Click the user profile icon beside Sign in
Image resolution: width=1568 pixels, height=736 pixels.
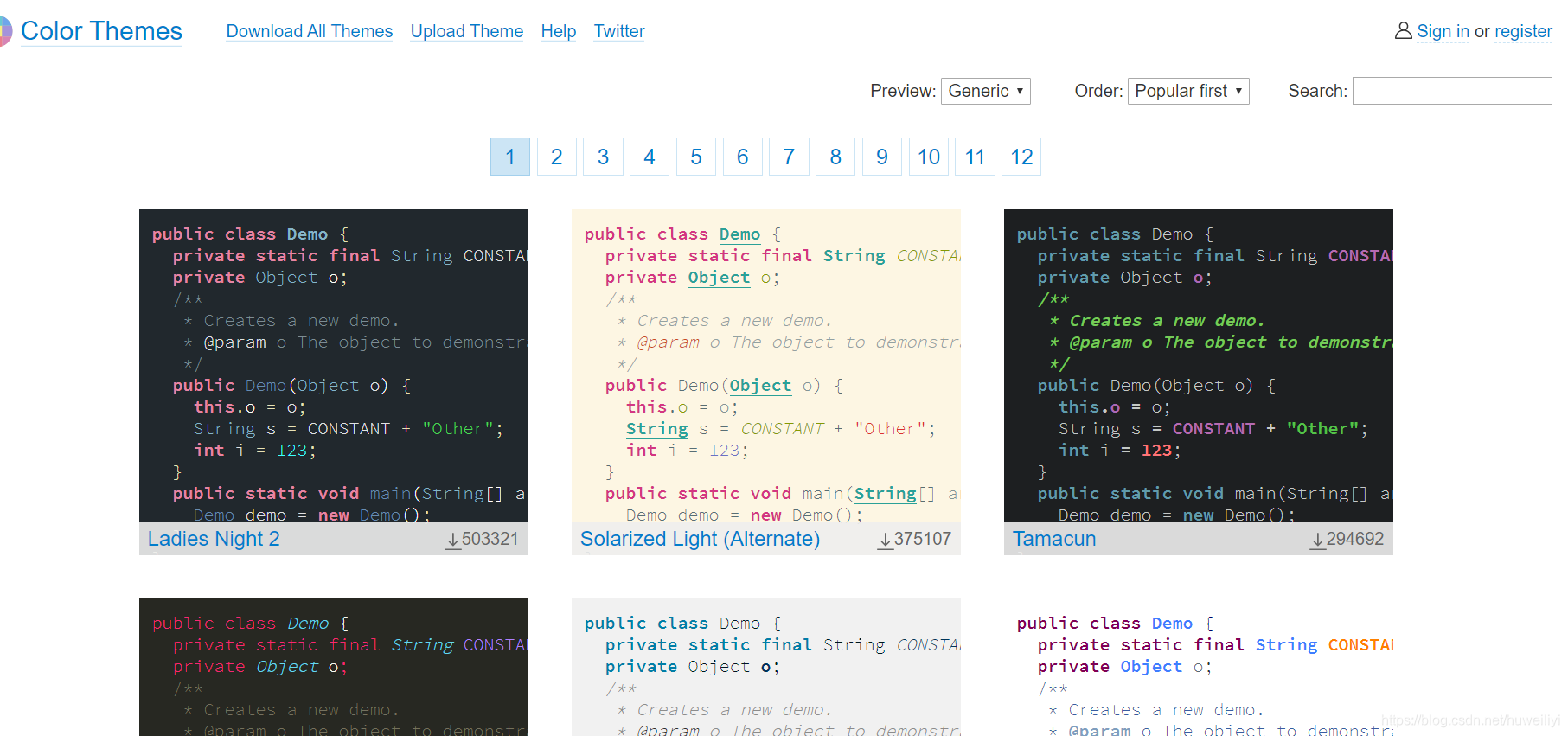[x=1403, y=31]
